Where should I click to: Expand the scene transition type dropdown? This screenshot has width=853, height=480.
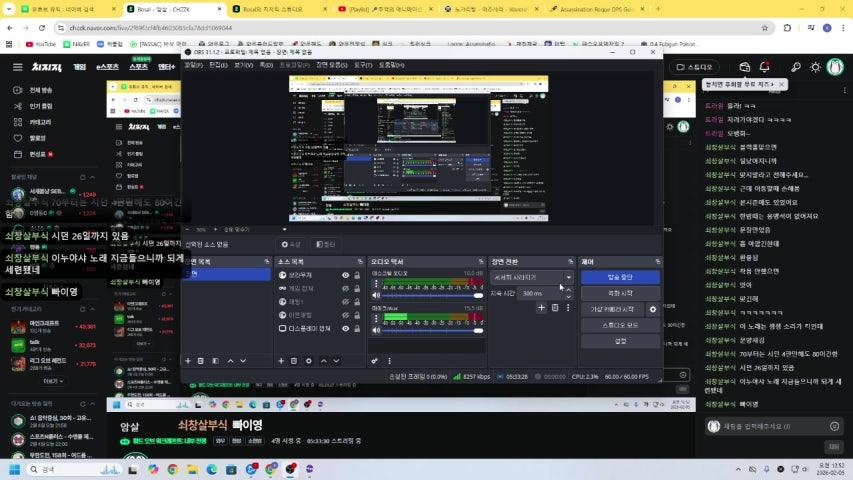(x=569, y=277)
